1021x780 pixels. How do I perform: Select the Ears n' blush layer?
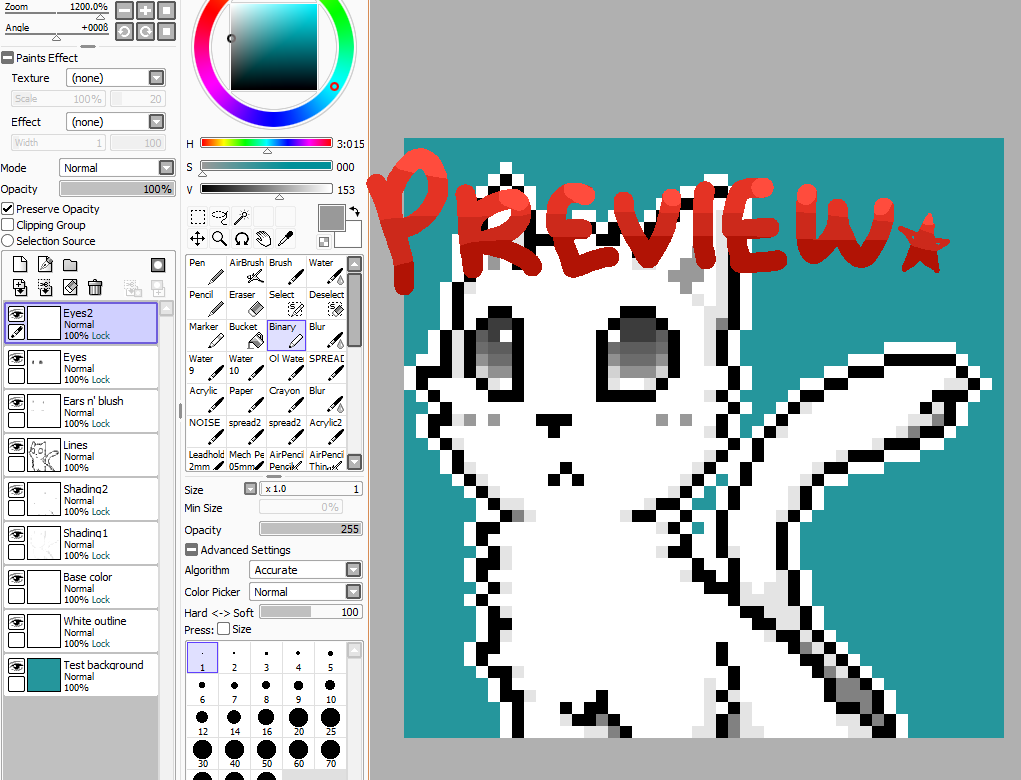click(x=81, y=411)
